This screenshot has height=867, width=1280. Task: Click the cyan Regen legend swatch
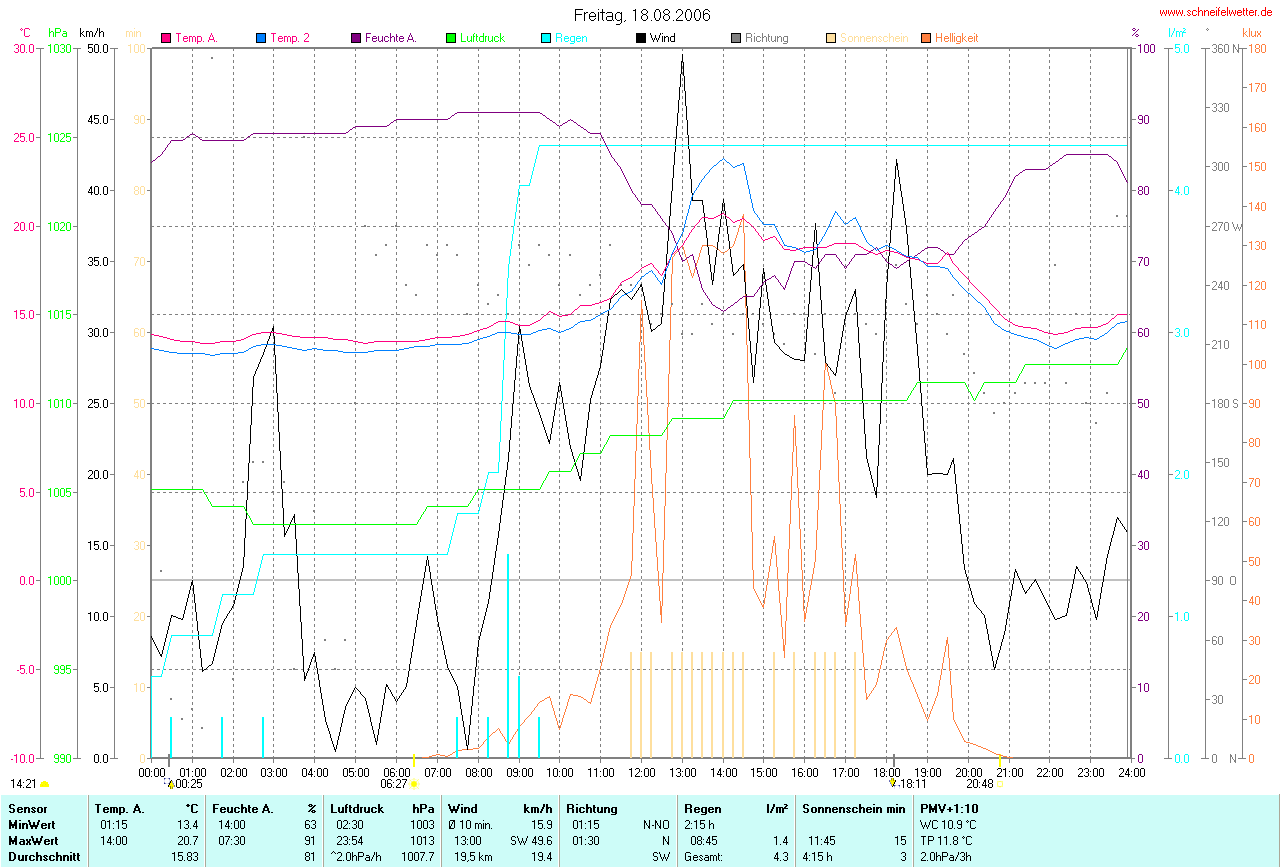tap(546, 38)
